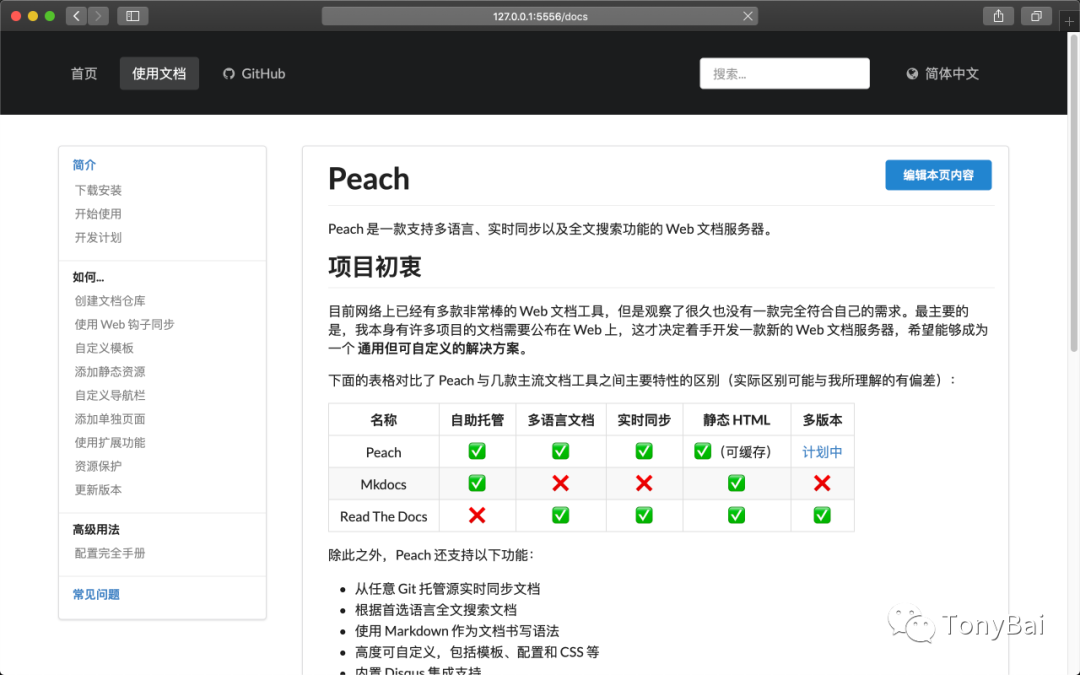Open the tab overview icon
Screen dimensions: 1080x675
(1036, 16)
